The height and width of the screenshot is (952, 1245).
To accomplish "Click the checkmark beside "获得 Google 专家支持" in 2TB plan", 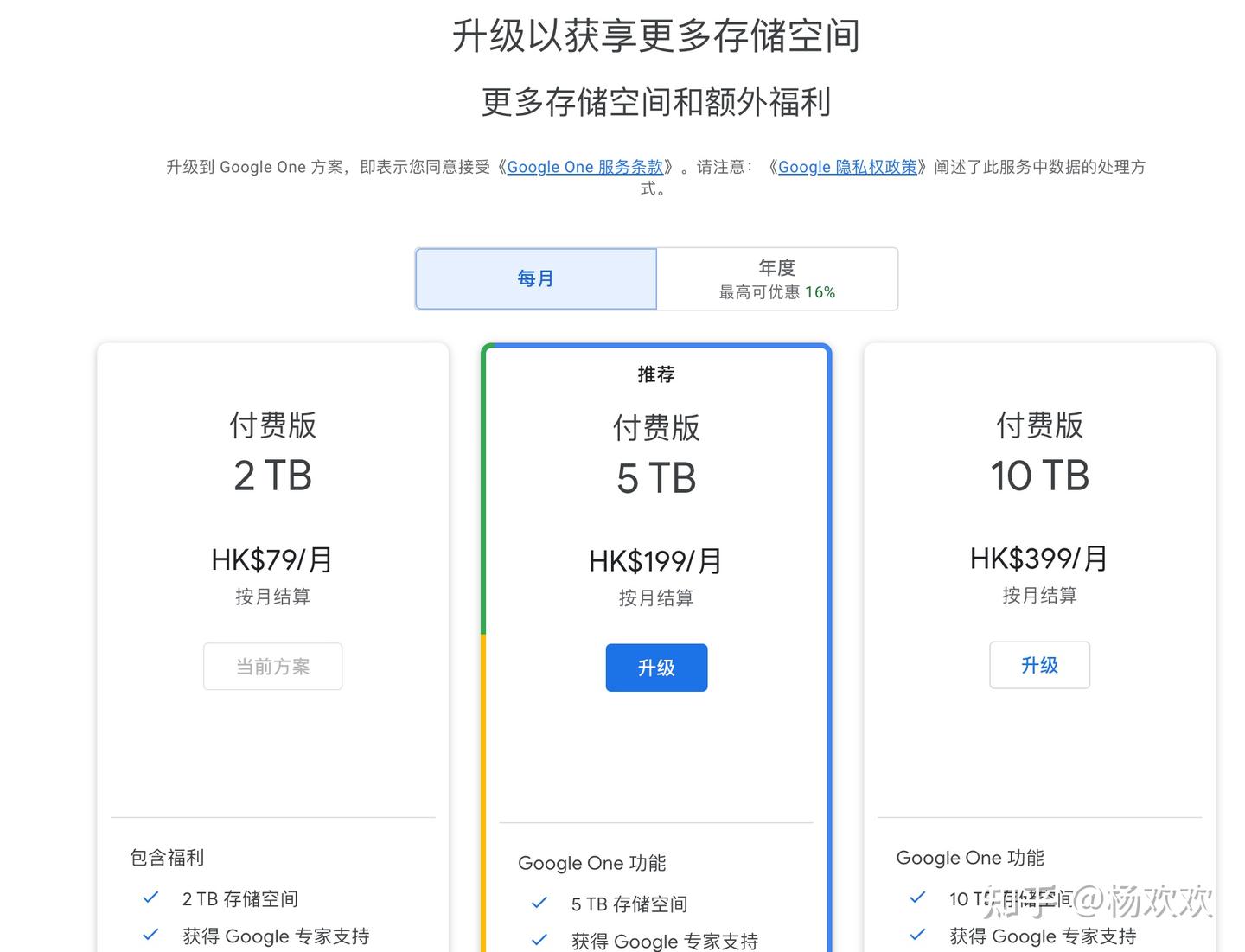I will 150,936.
